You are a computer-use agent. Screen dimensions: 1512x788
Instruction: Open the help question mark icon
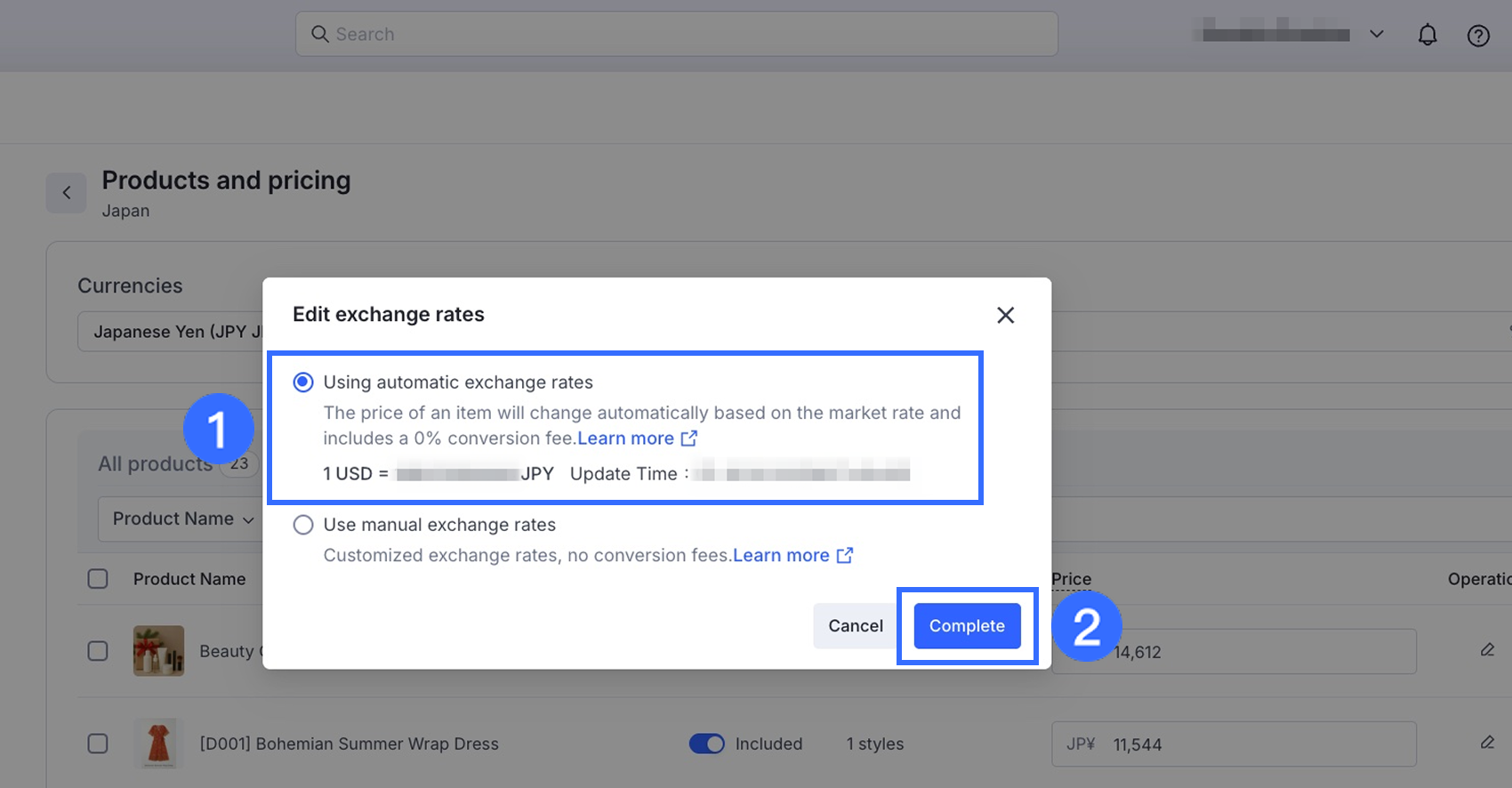pyautogui.click(x=1478, y=36)
